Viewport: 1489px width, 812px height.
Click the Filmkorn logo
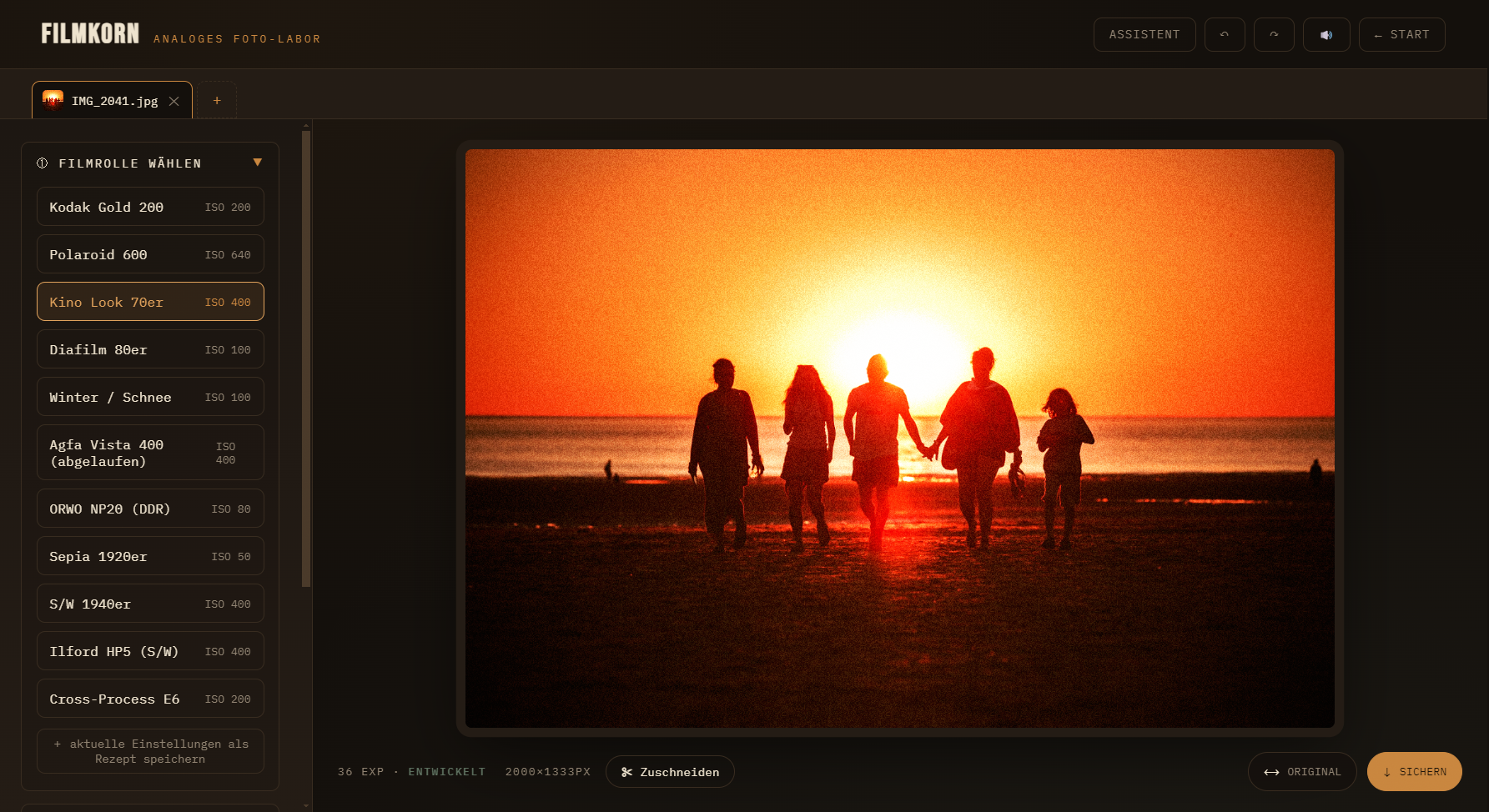[x=90, y=33]
